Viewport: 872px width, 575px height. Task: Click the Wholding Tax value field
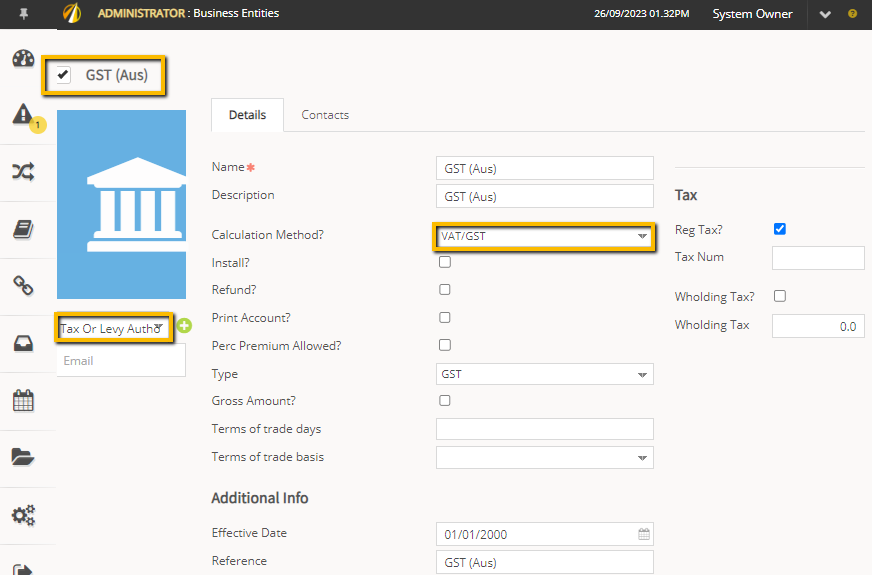coord(818,326)
